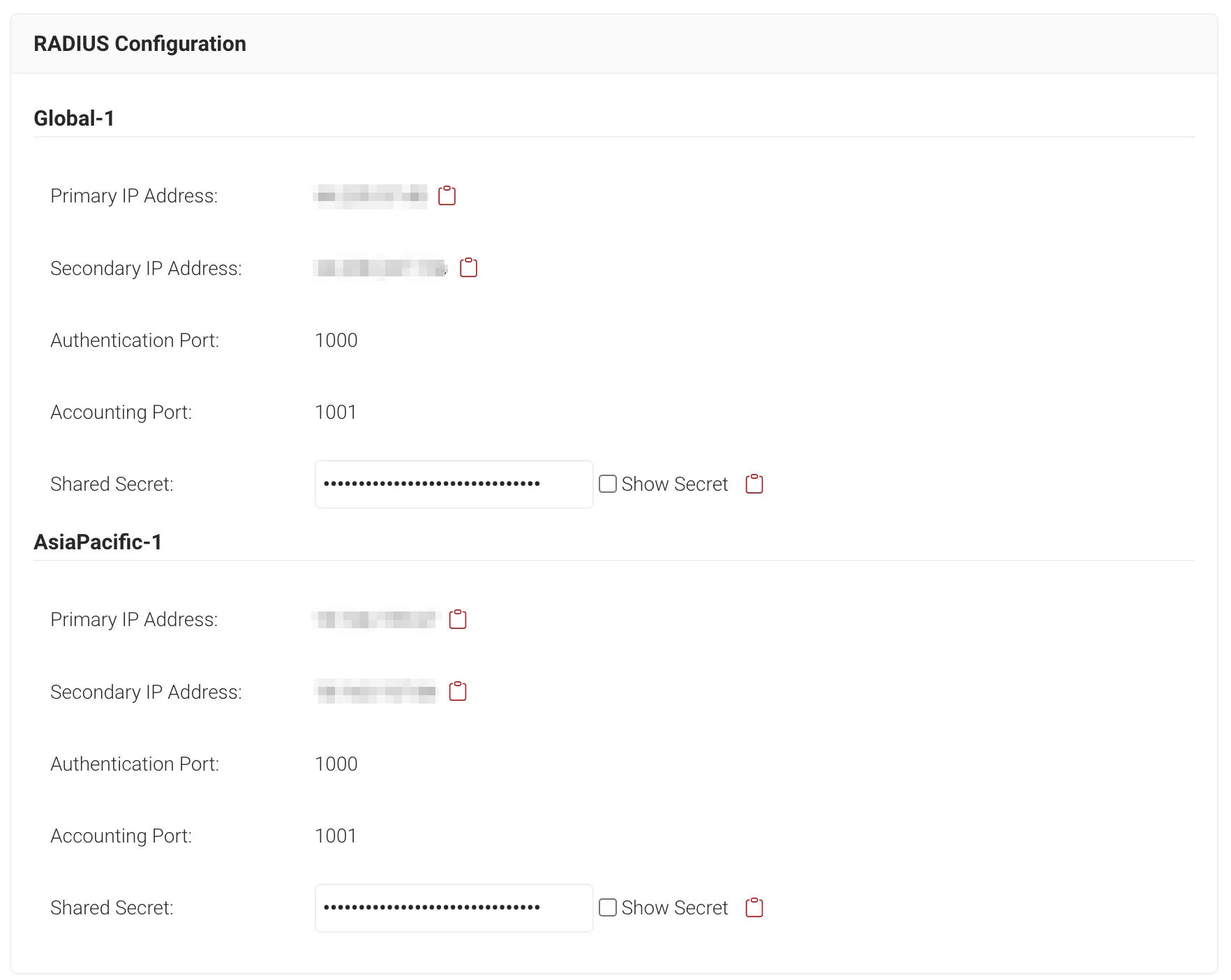Click AsiaPacific-1 Accounting Port value 1001
Viewport: 1231px width, 980px height.
coord(336,836)
